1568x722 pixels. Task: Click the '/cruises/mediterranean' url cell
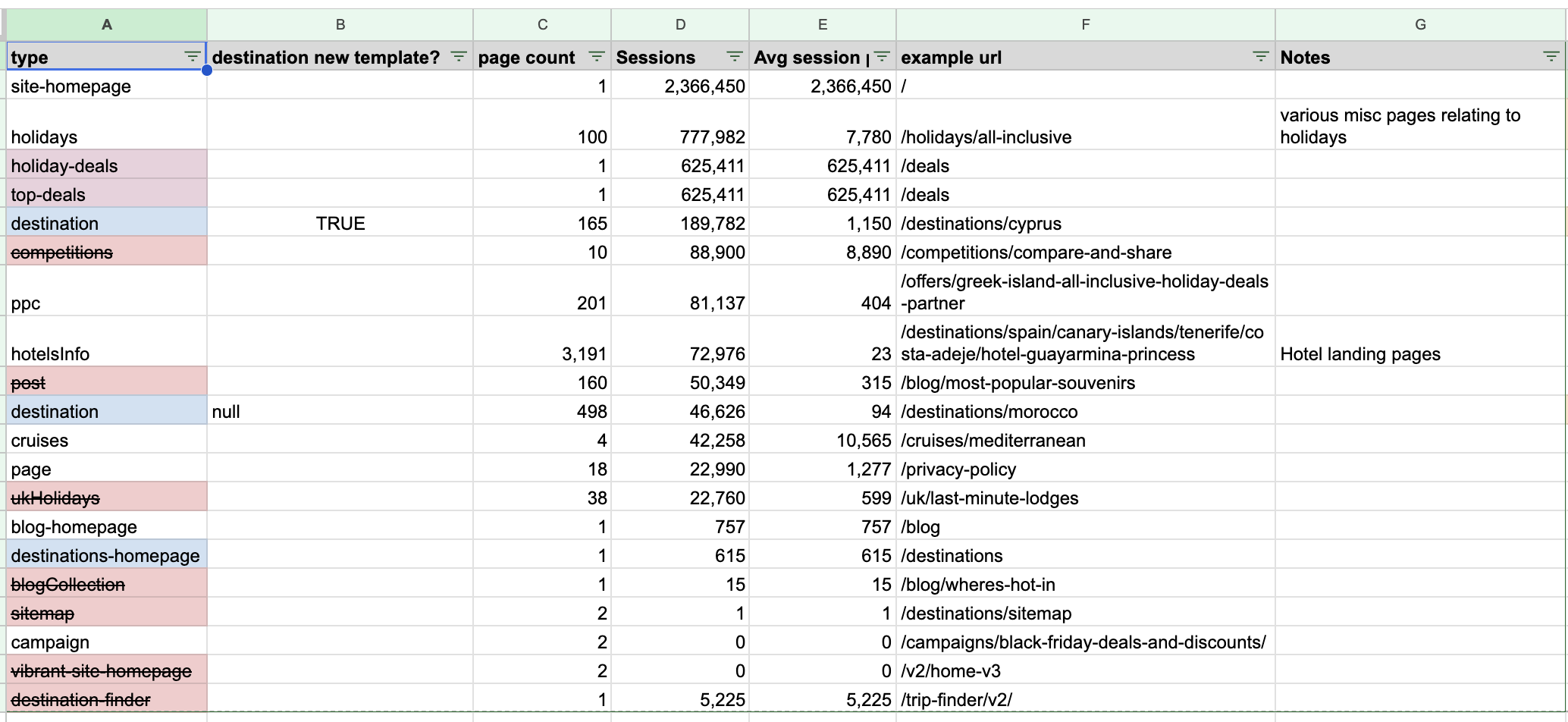pos(1086,440)
